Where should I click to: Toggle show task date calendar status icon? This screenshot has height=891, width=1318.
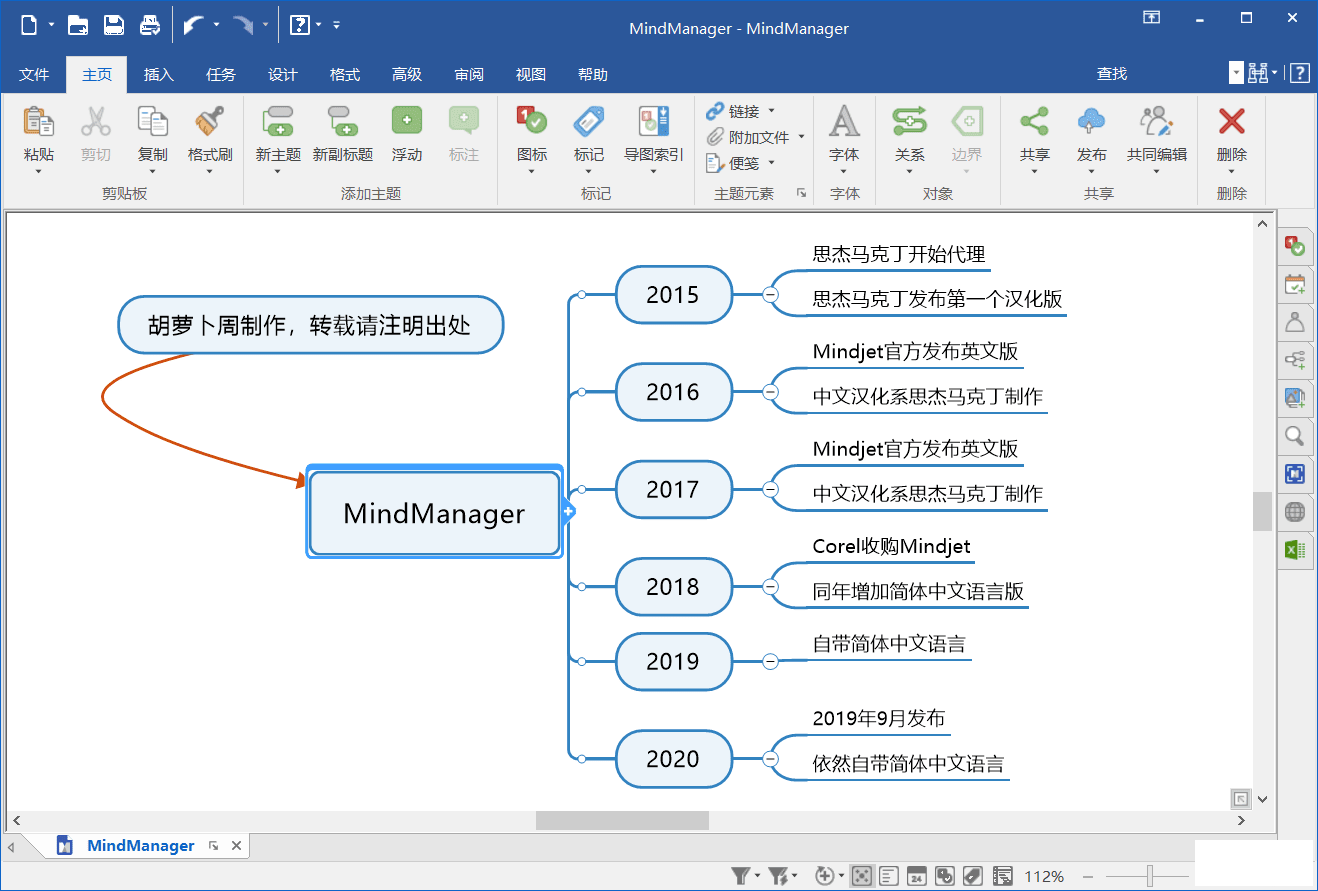(x=916, y=876)
